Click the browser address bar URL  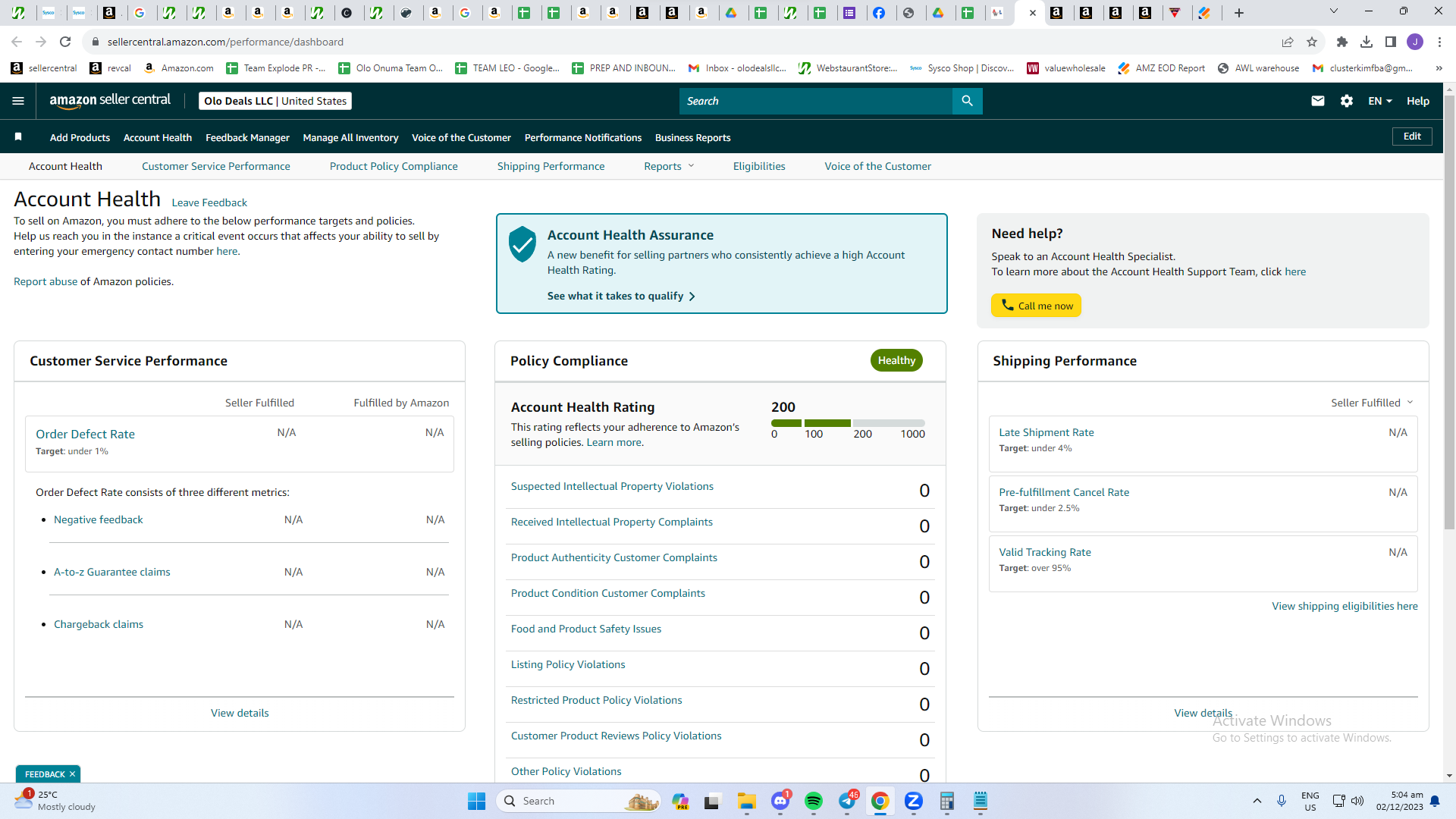click(x=225, y=42)
